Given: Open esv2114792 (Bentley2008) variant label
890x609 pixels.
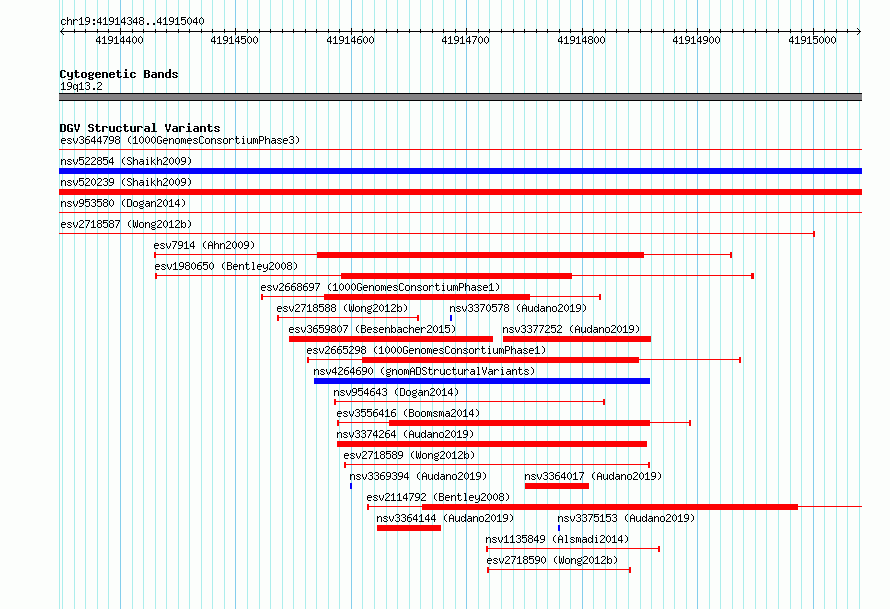Looking at the screenshot, I should tap(438, 497).
